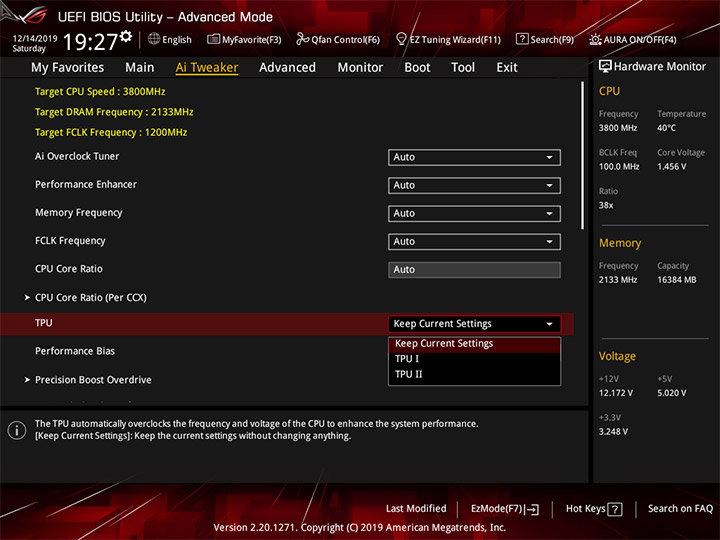Open Ai Overclock Tuner dropdown
The image size is (720, 540).
[x=474, y=158]
